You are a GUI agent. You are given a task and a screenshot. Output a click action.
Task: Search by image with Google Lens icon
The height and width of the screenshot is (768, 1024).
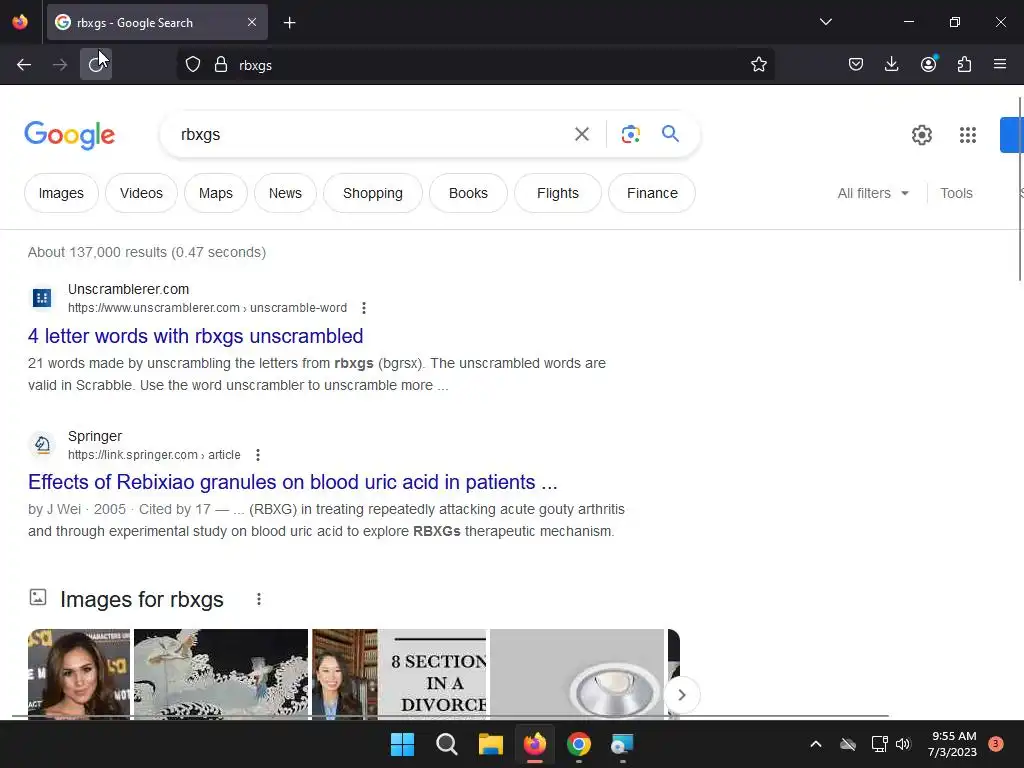click(630, 135)
